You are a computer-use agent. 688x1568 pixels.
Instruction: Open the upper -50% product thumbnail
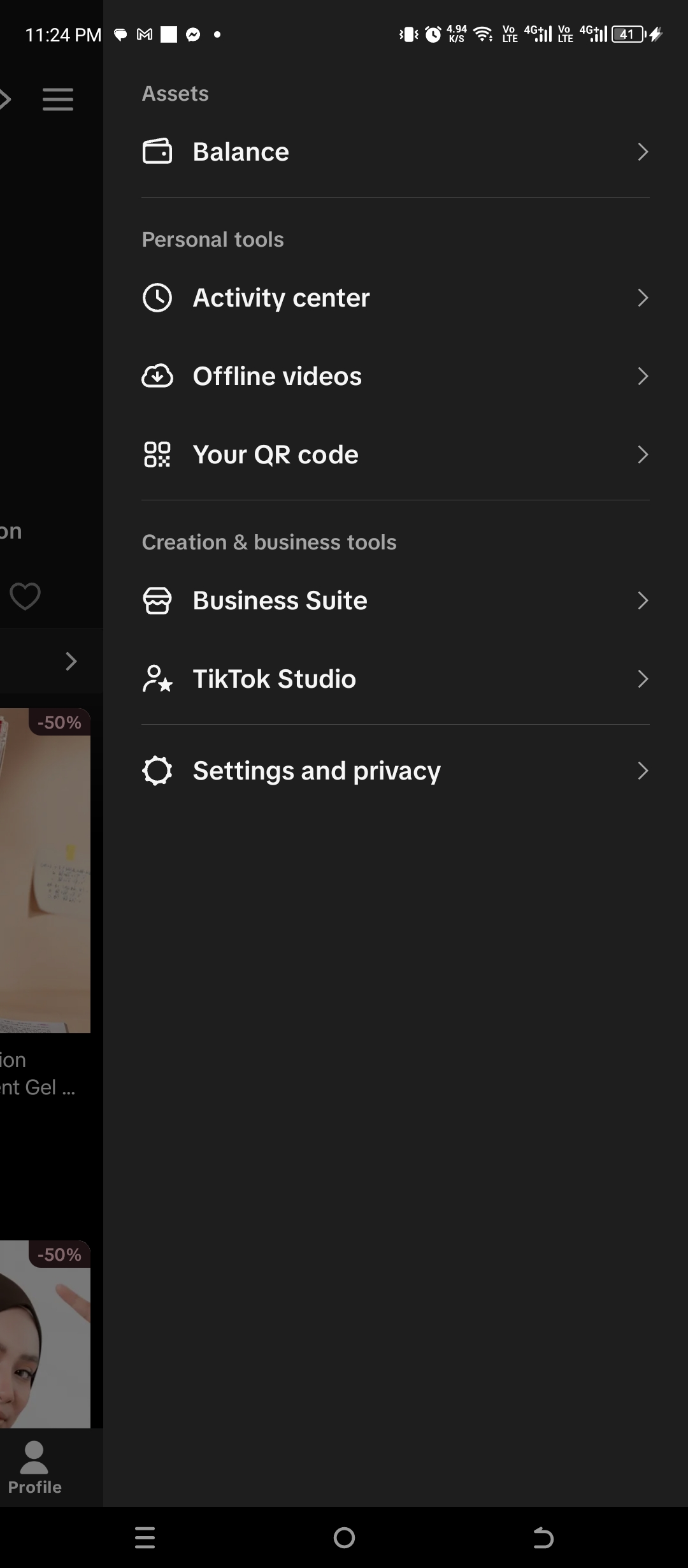click(45, 871)
